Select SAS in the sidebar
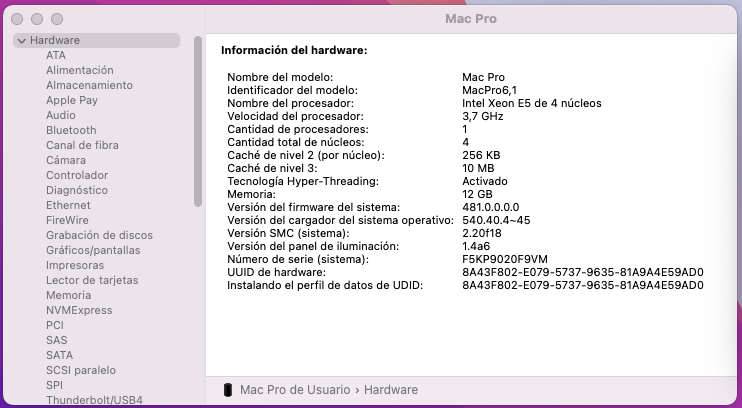The width and height of the screenshot is (742, 408). point(57,340)
